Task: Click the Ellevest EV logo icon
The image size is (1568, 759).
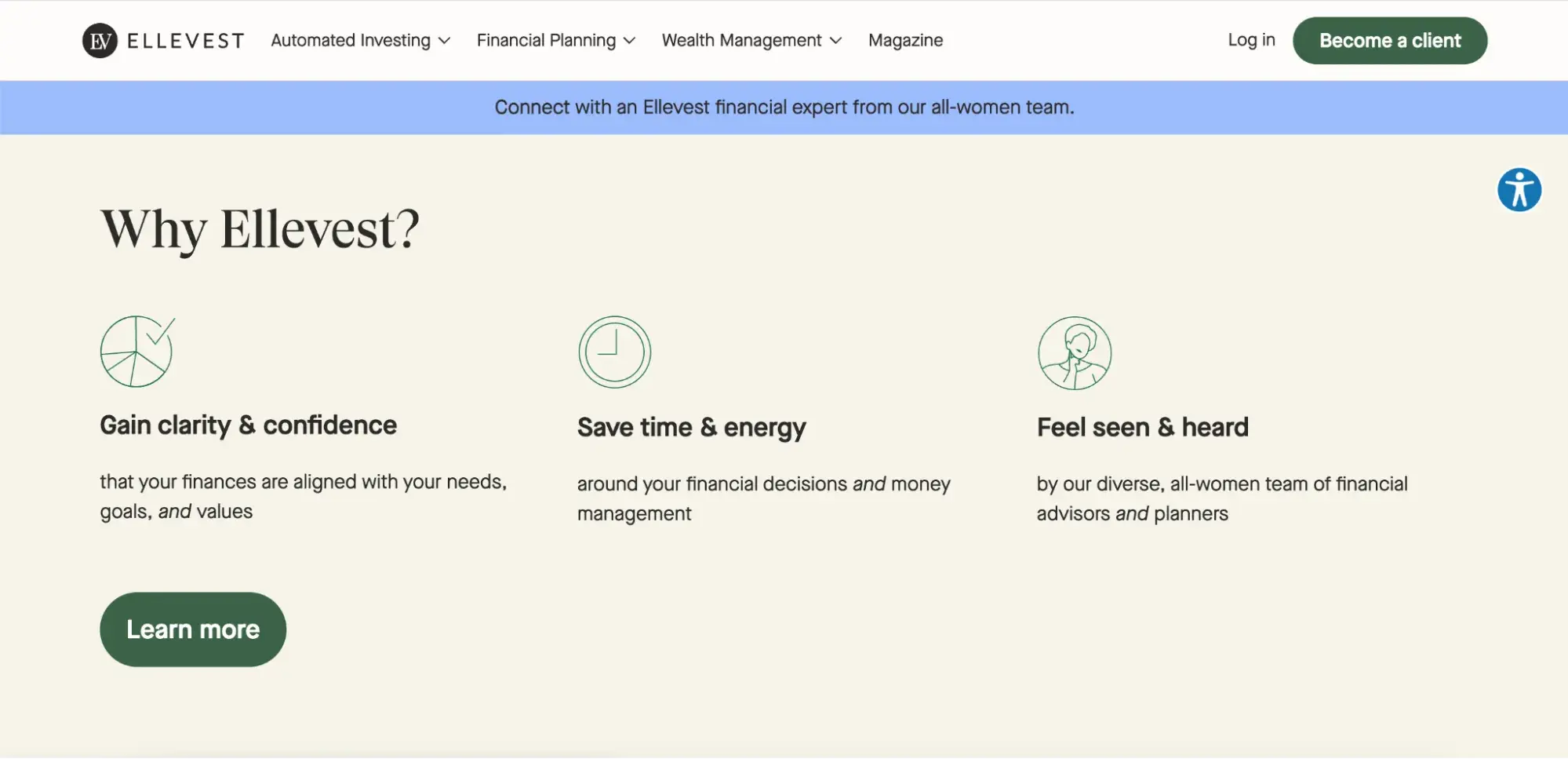Action: tap(100, 41)
